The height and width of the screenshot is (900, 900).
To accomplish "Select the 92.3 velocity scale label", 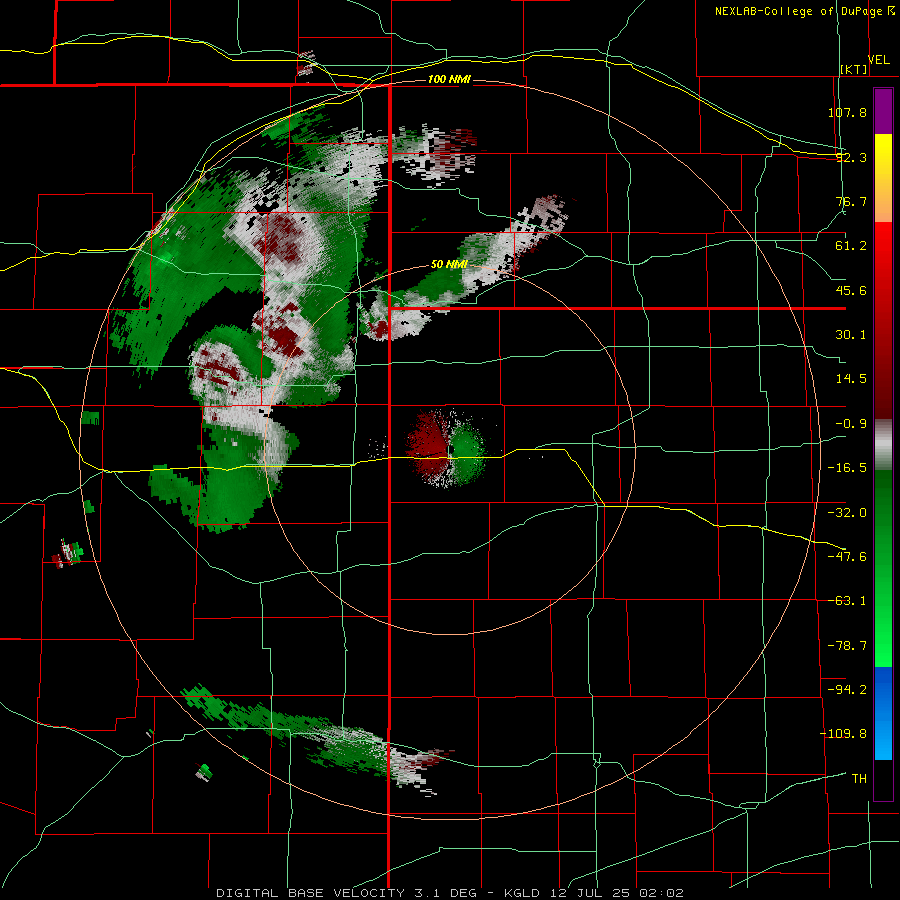I will coord(851,157).
